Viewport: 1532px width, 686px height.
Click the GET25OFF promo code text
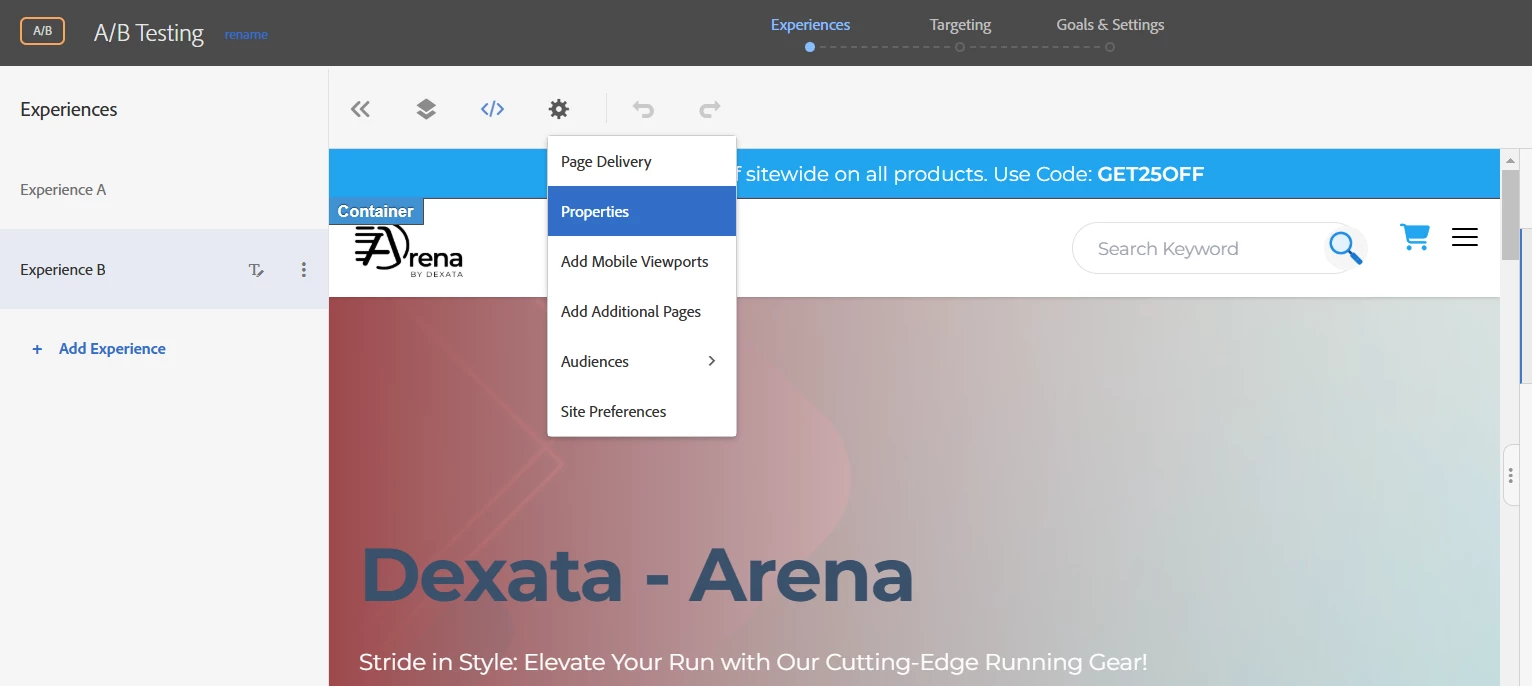(1150, 174)
